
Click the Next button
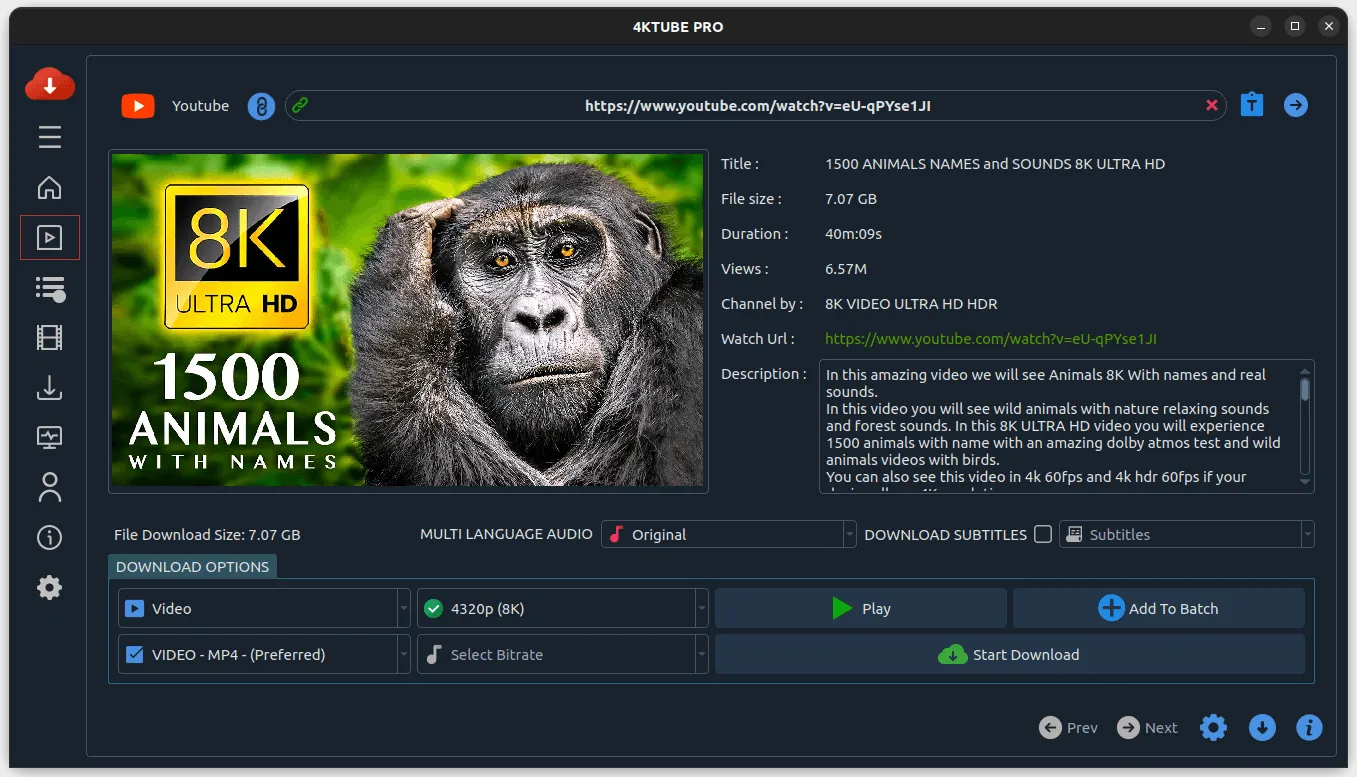[x=1147, y=728]
